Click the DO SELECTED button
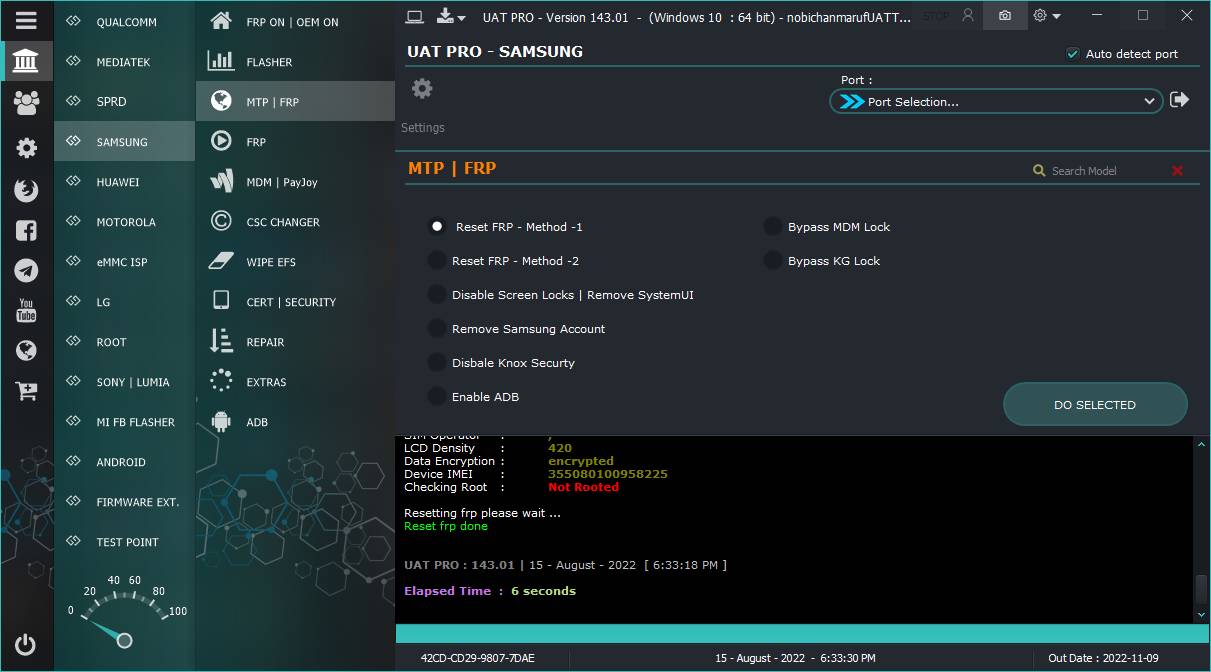Screen dimensions: 1211x672 click(x=1095, y=405)
